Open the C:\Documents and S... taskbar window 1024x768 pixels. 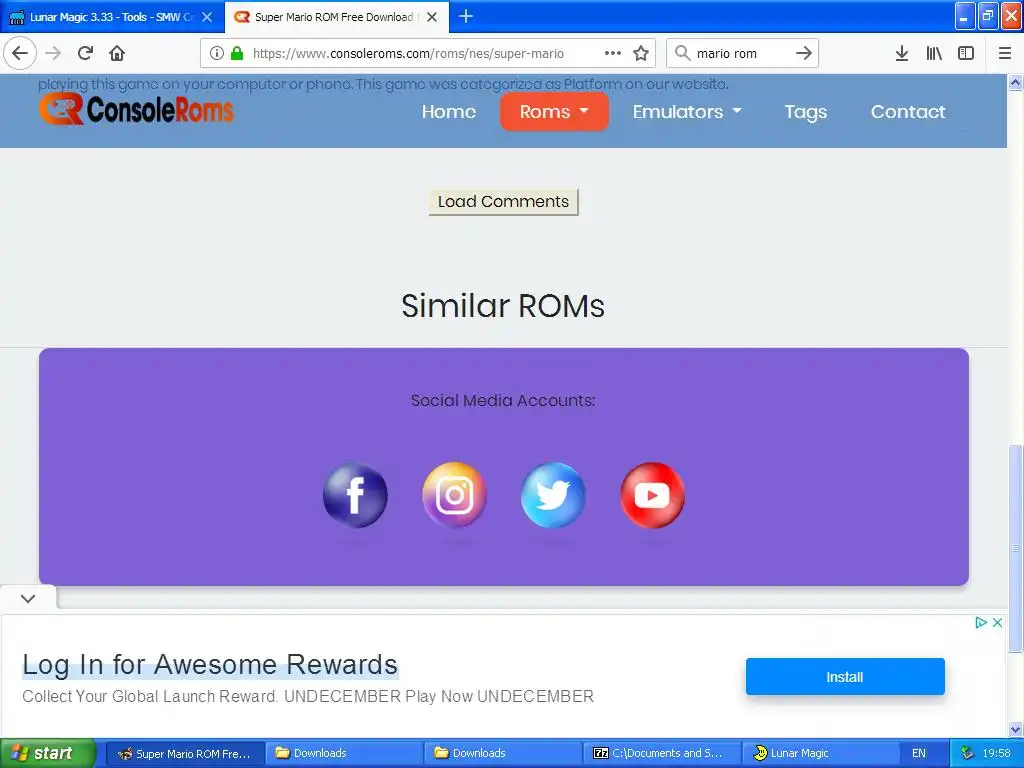coord(662,754)
